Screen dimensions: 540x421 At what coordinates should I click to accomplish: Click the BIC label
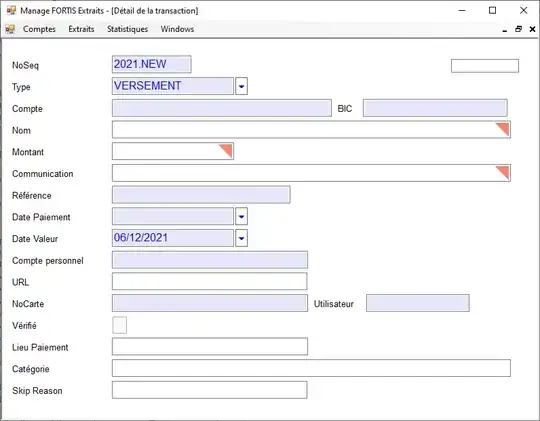345,109
